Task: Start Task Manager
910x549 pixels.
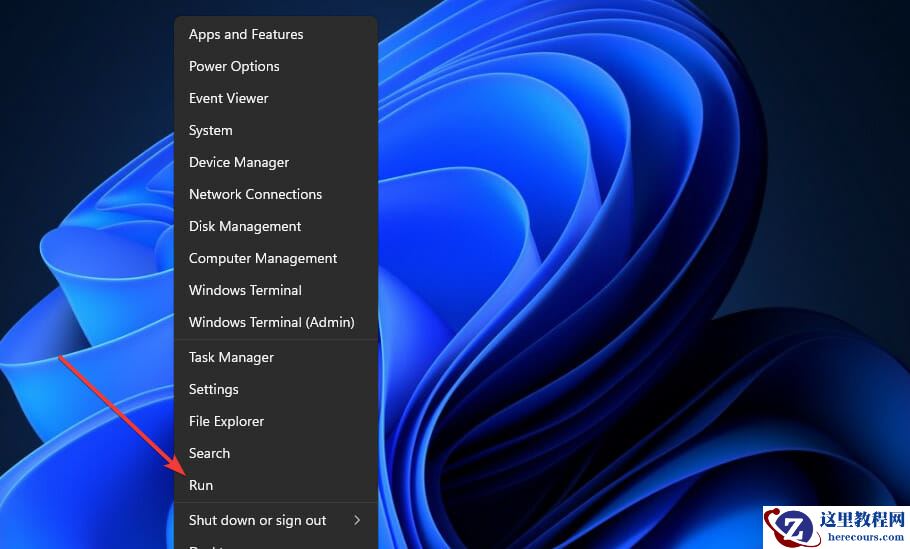Action: coord(231,357)
